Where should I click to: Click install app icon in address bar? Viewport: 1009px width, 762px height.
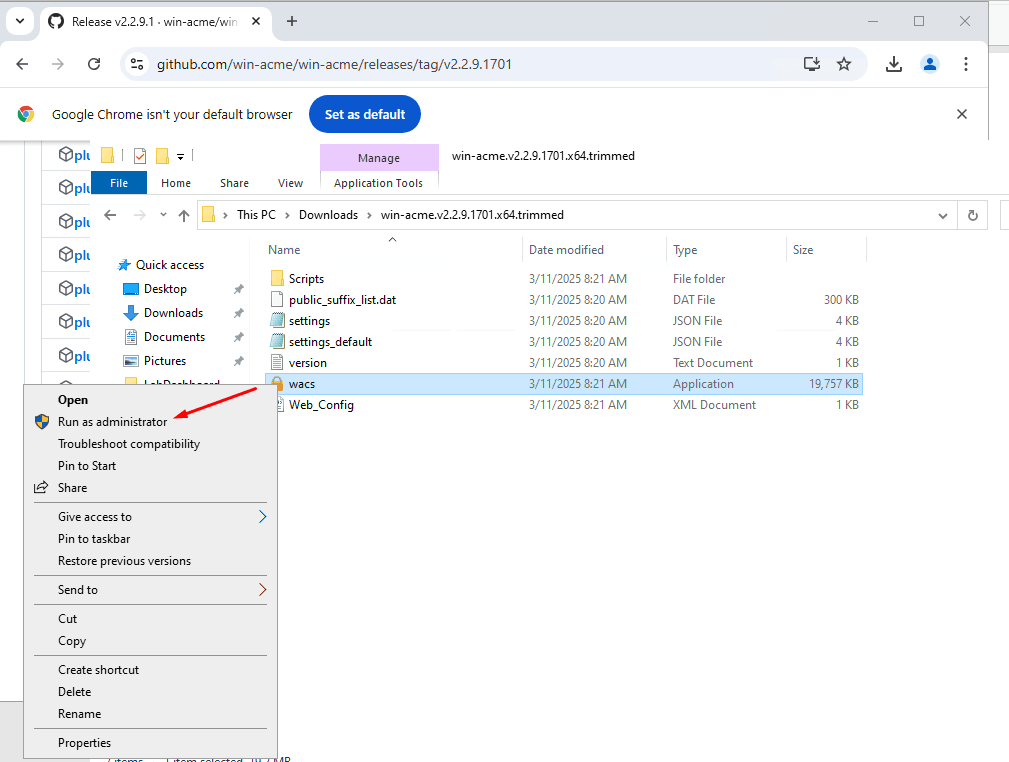(812, 64)
